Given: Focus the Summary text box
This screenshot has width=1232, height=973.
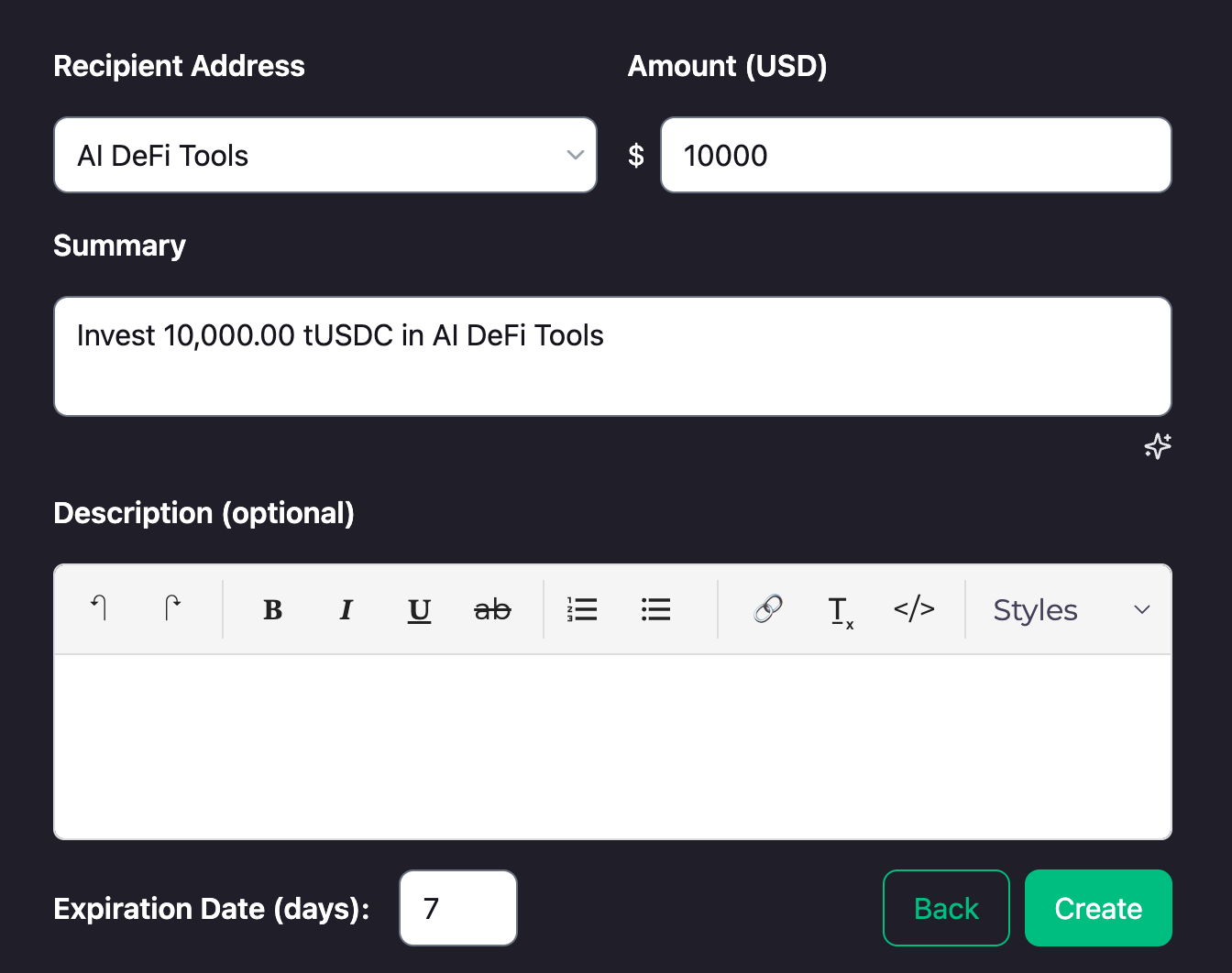Looking at the screenshot, I should [612, 355].
